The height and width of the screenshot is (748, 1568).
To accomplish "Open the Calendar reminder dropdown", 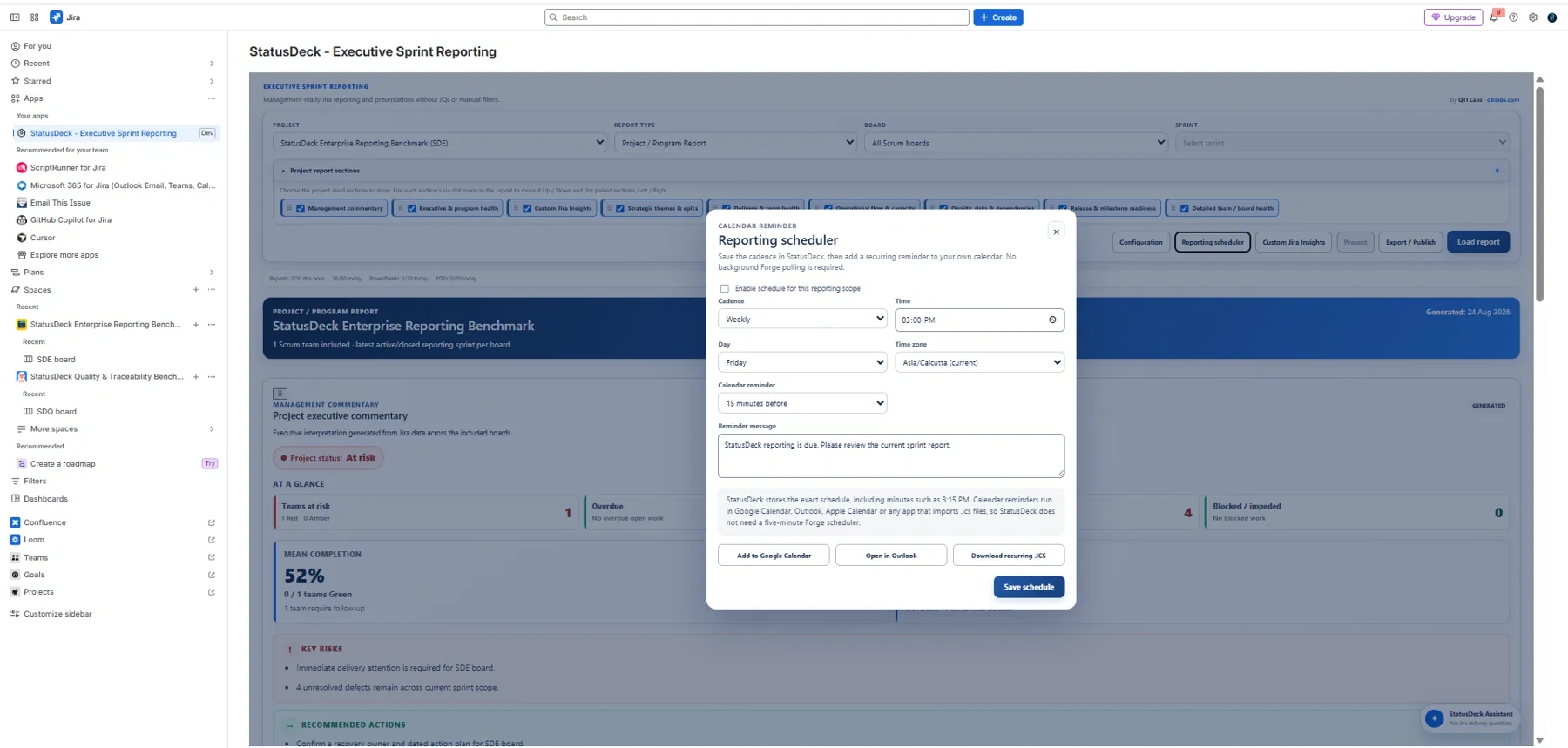I will point(802,403).
